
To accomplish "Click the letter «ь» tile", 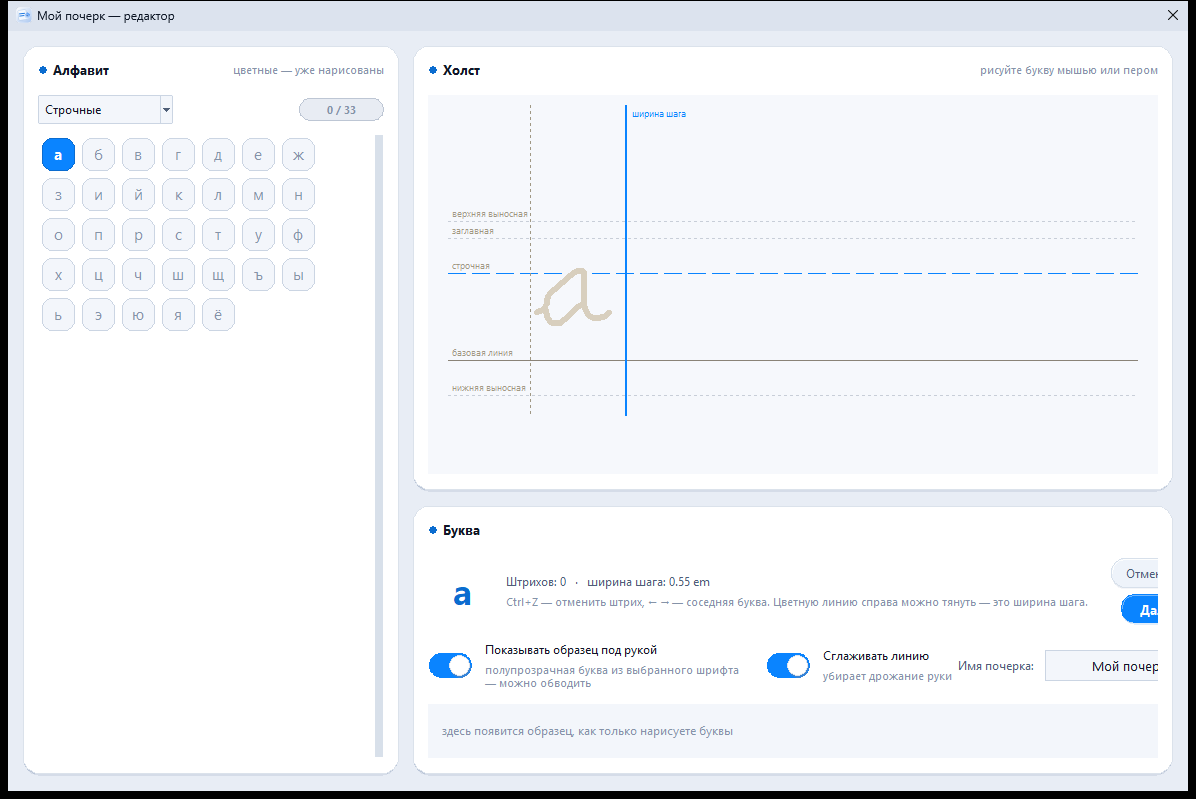I will (x=58, y=315).
